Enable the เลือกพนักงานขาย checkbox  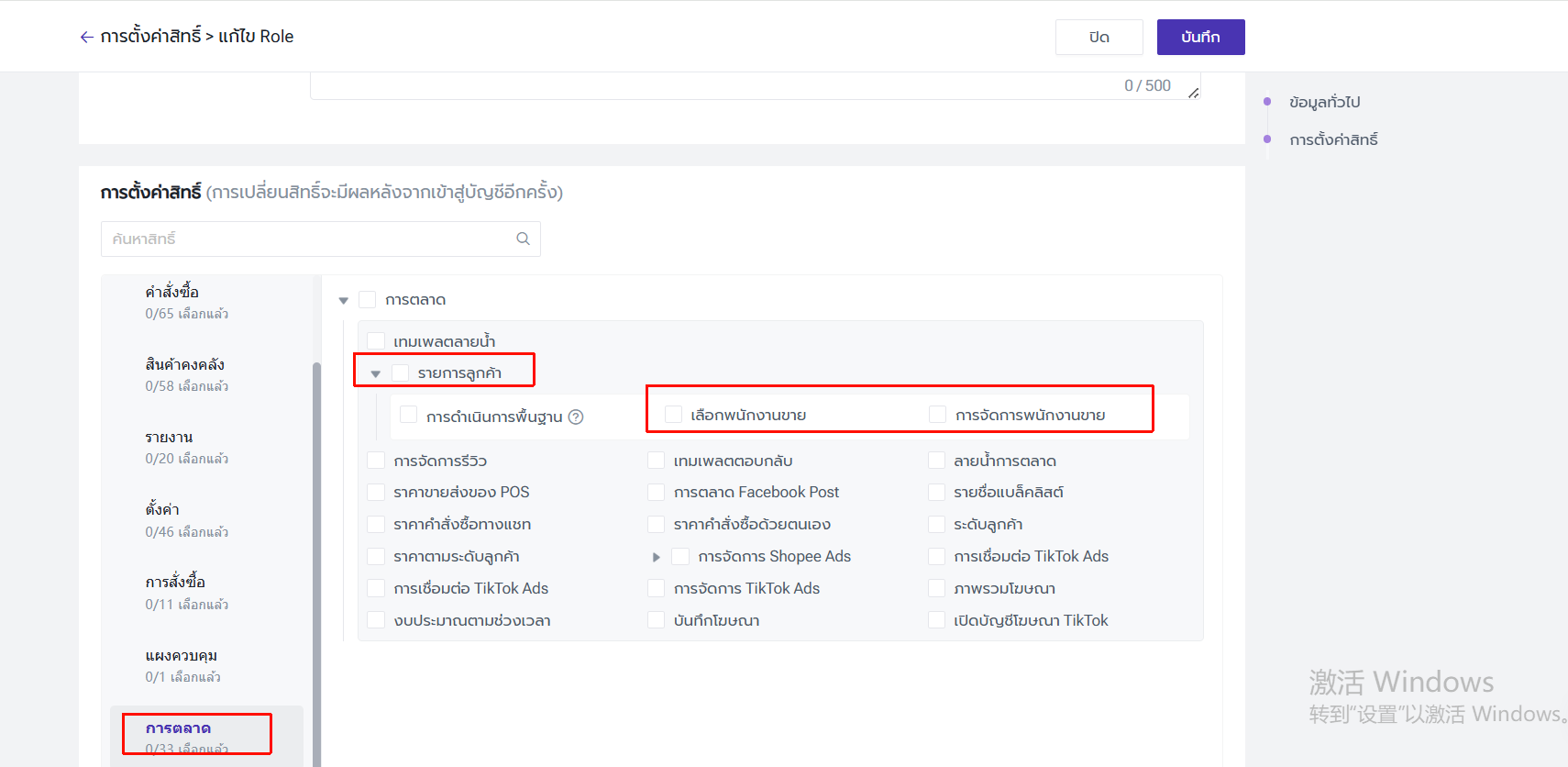(x=674, y=415)
